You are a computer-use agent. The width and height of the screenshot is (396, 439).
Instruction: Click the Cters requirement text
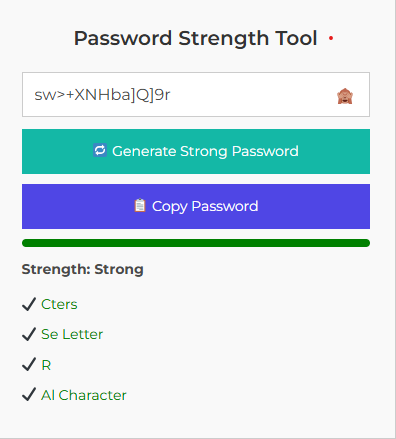coord(59,304)
